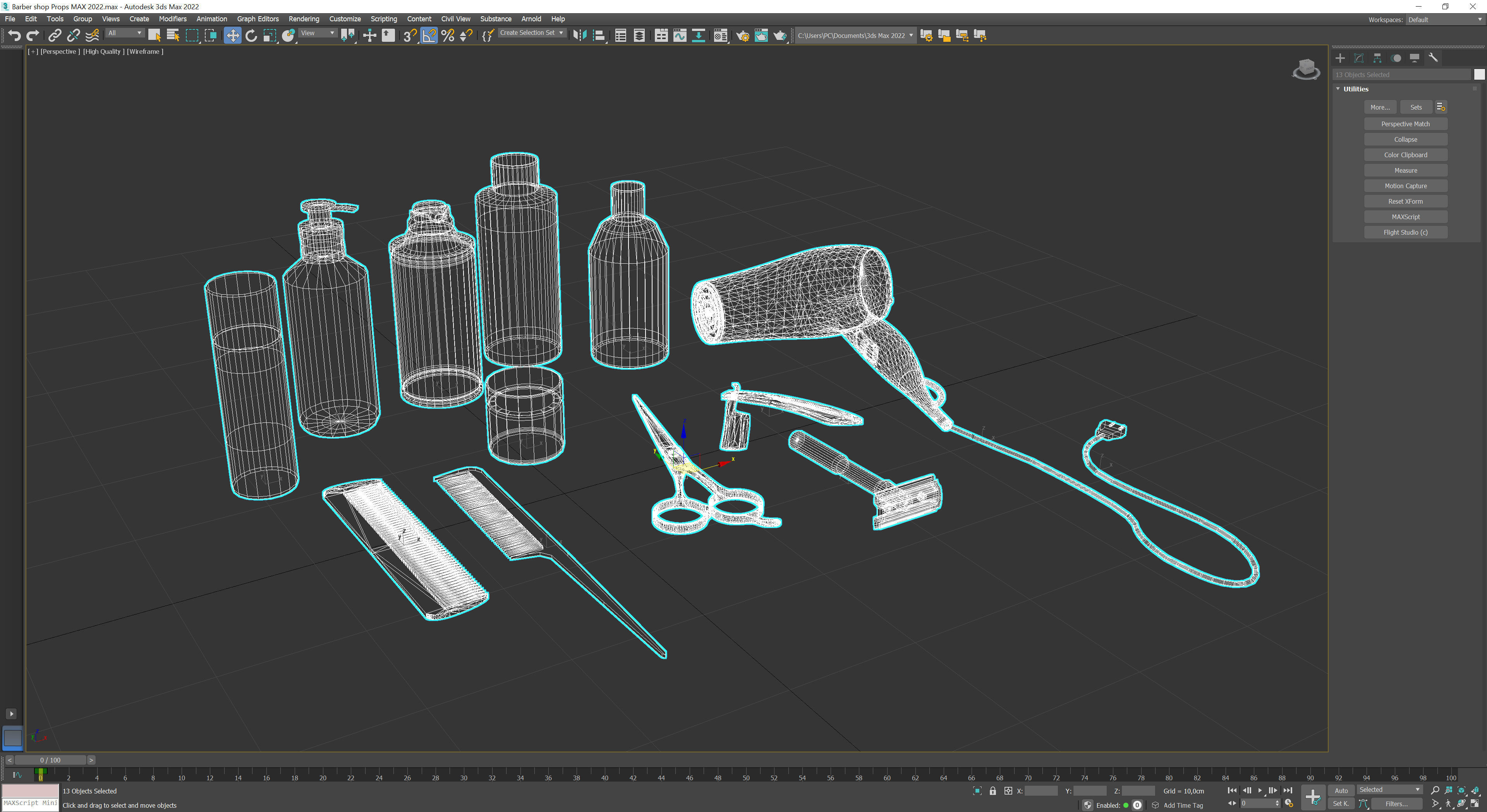Click the Unlink Selection icon

click(x=73, y=36)
